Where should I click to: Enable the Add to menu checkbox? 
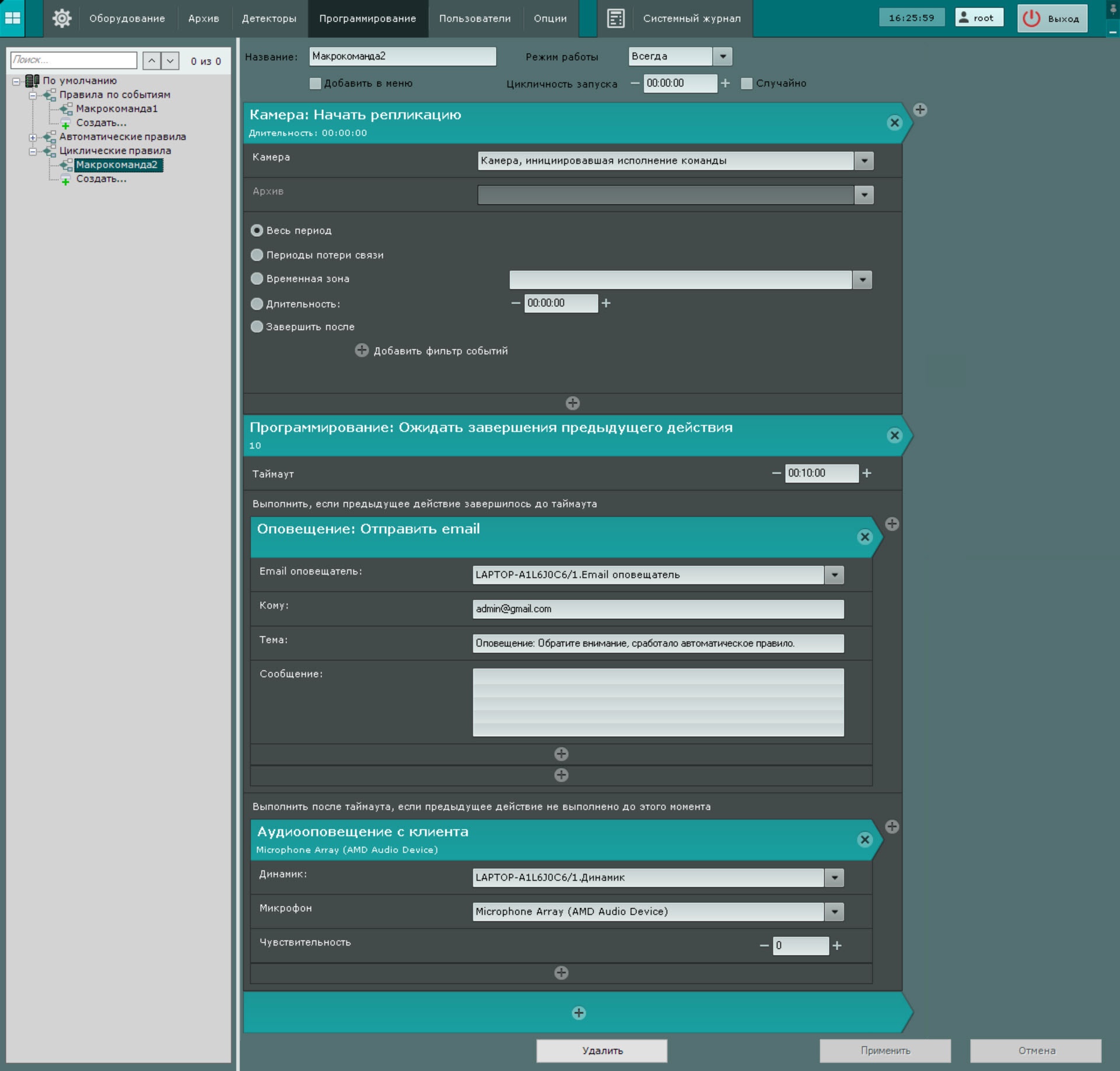(316, 83)
